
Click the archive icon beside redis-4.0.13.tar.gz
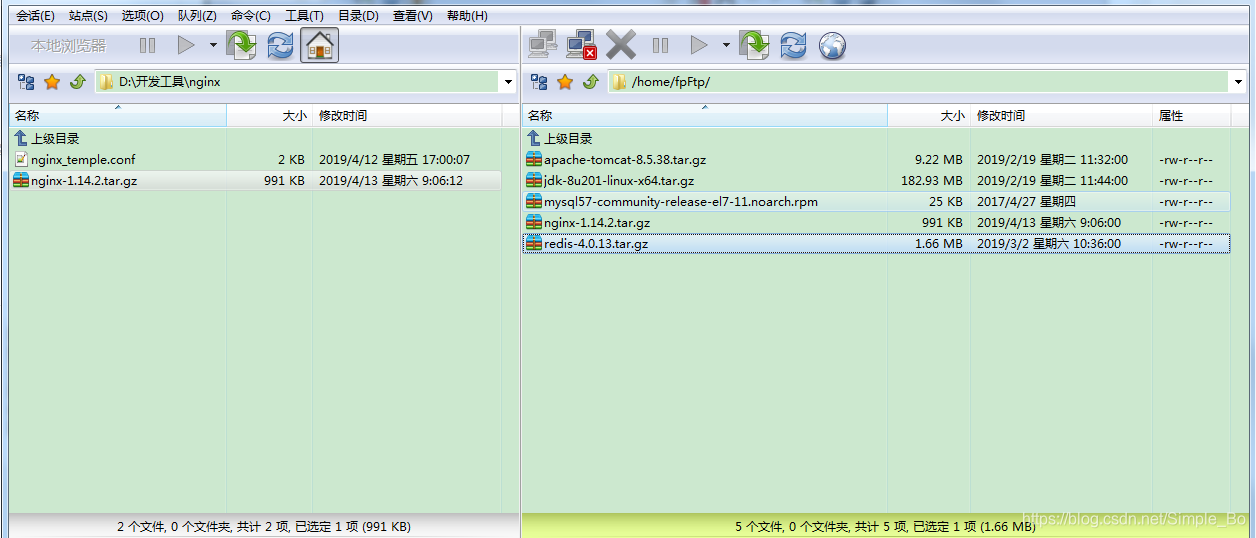534,244
